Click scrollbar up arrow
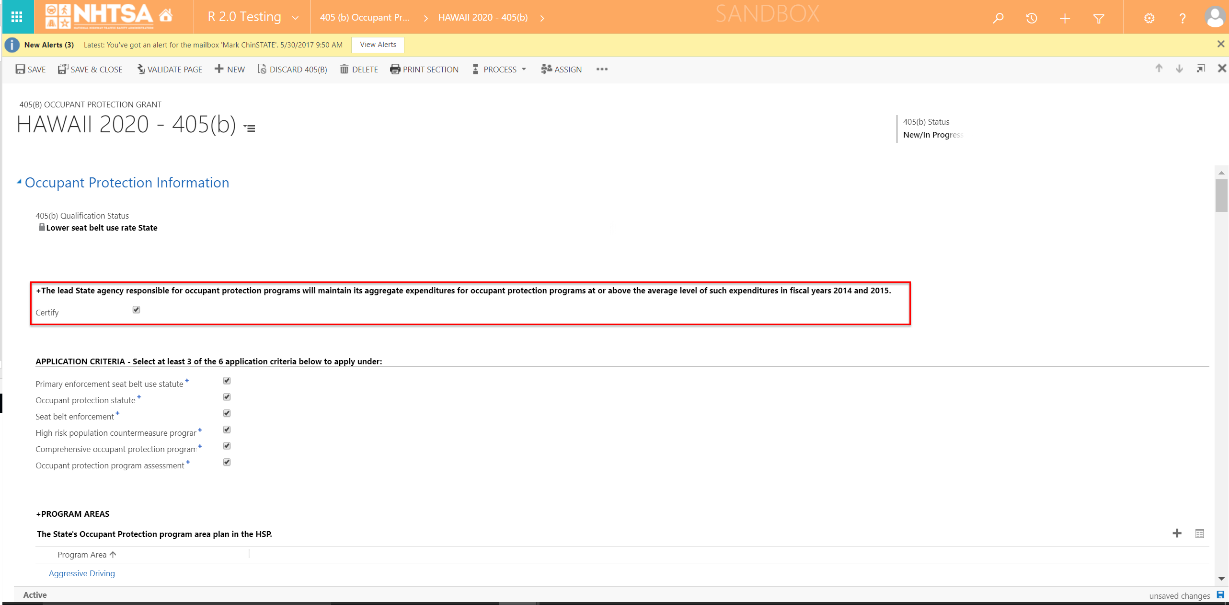 click(x=1221, y=172)
